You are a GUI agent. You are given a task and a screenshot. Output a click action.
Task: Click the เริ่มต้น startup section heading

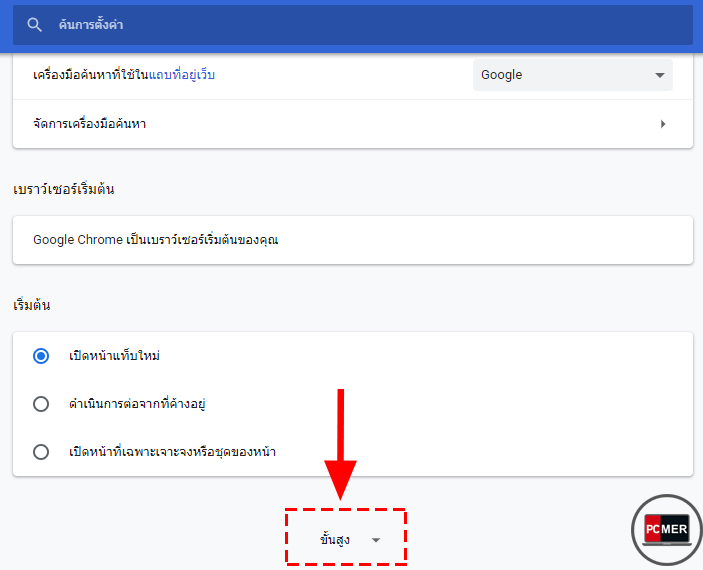pyautogui.click(x=32, y=305)
